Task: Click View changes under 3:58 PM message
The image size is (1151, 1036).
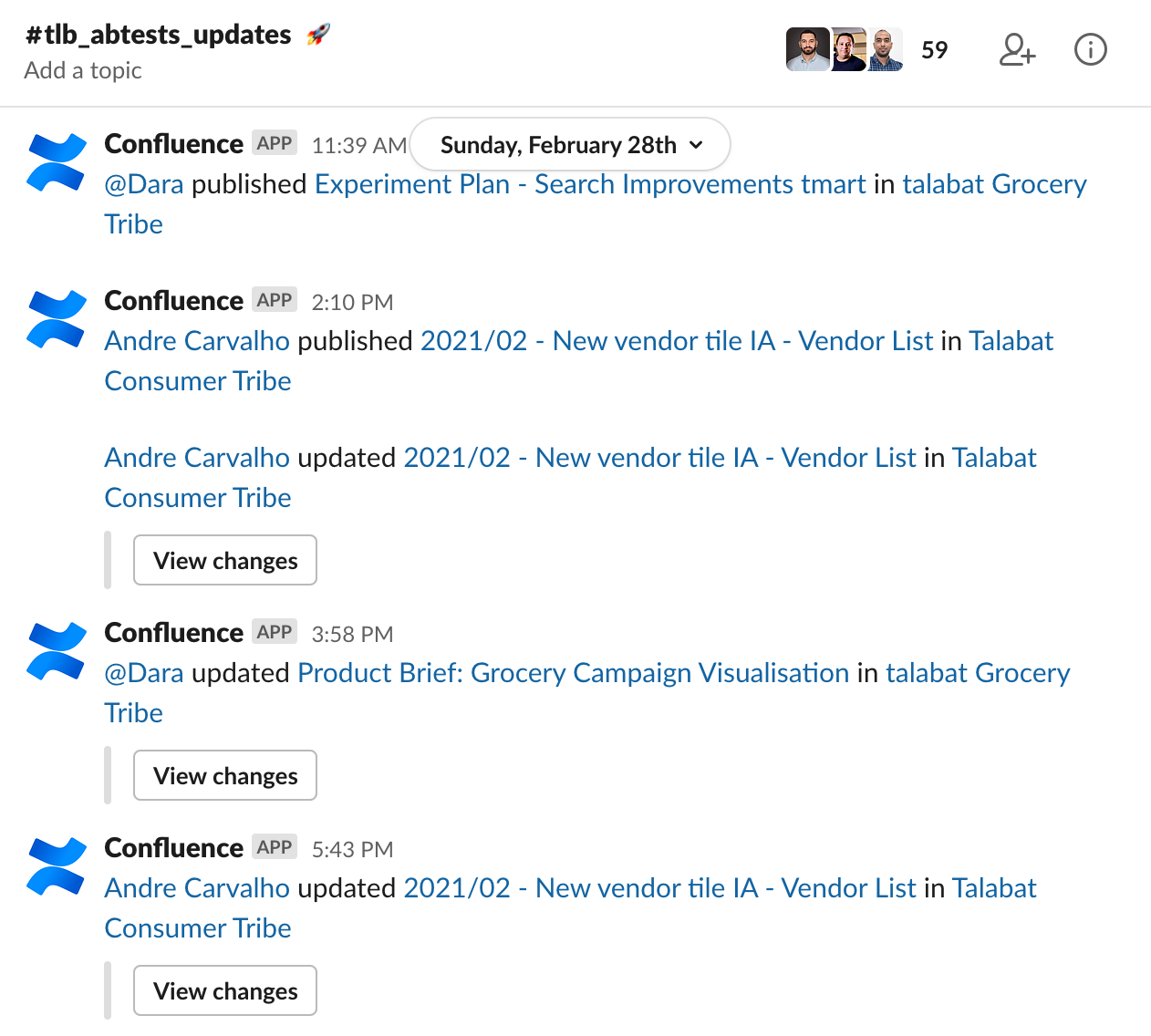Action: tap(225, 775)
